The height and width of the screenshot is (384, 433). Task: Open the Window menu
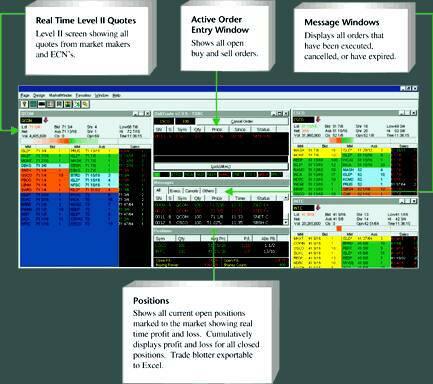[x=102, y=95]
